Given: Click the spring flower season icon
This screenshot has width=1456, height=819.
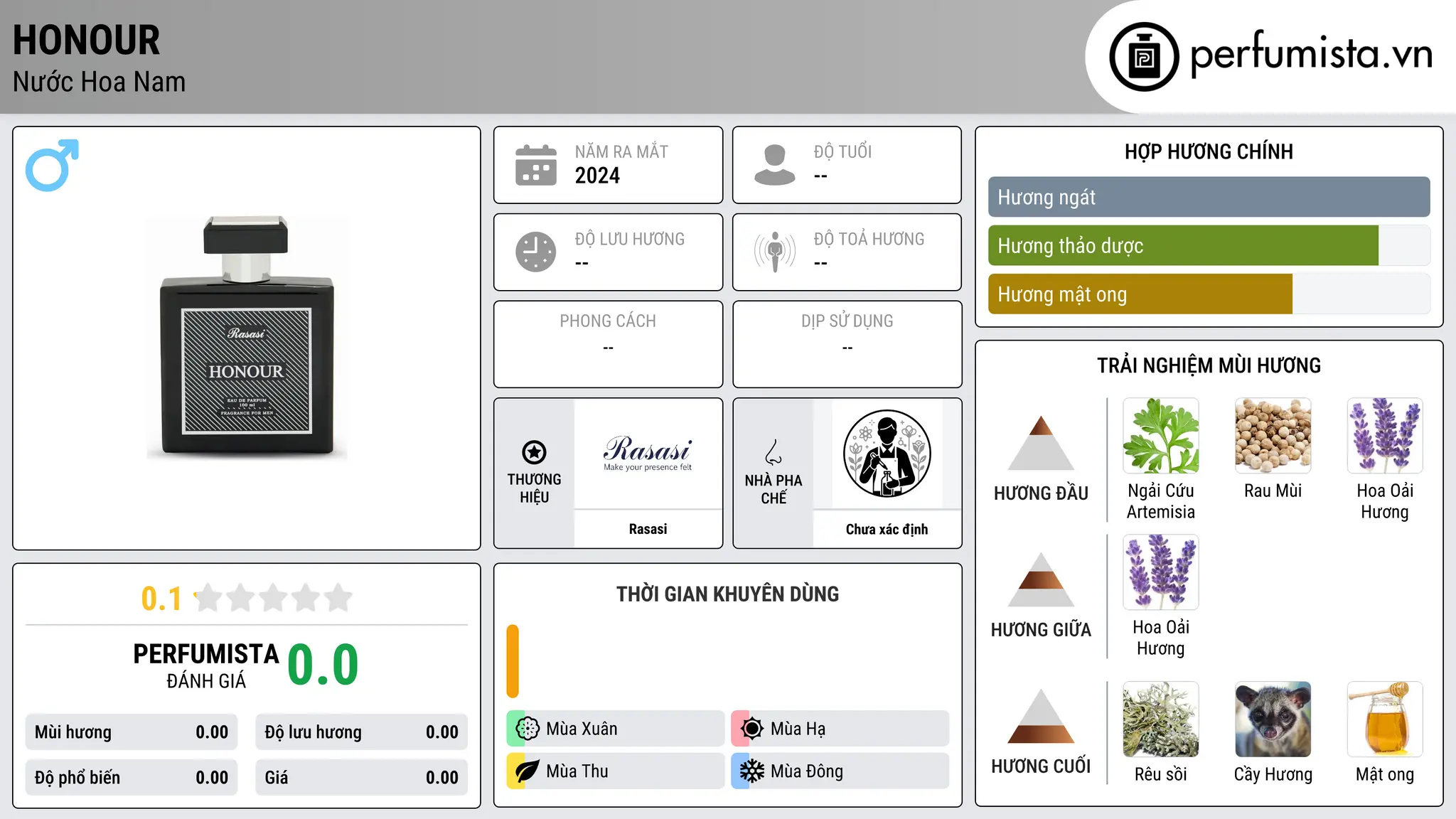Looking at the screenshot, I should [528, 729].
